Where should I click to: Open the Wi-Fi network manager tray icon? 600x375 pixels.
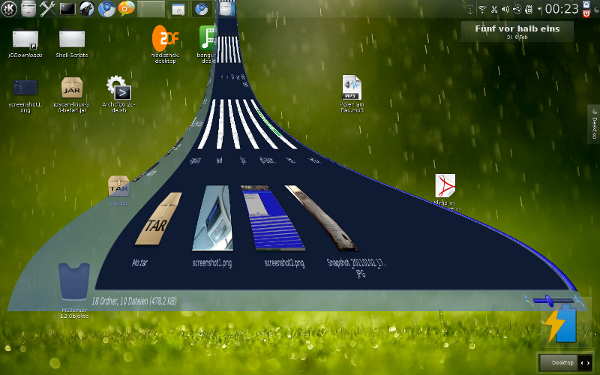coord(483,9)
